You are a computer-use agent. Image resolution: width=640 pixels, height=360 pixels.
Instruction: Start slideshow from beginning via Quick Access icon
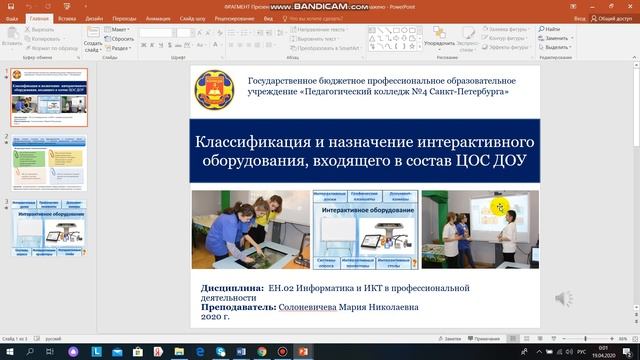click(x=67, y=7)
